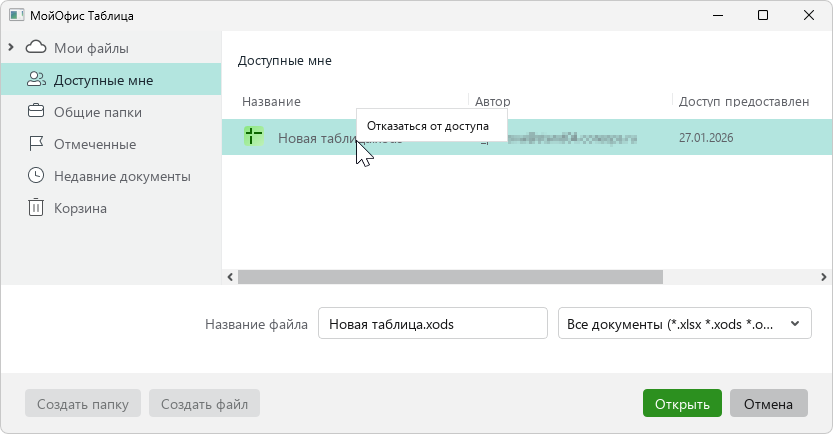Expand the Мои файлы tree node

coord(11,48)
